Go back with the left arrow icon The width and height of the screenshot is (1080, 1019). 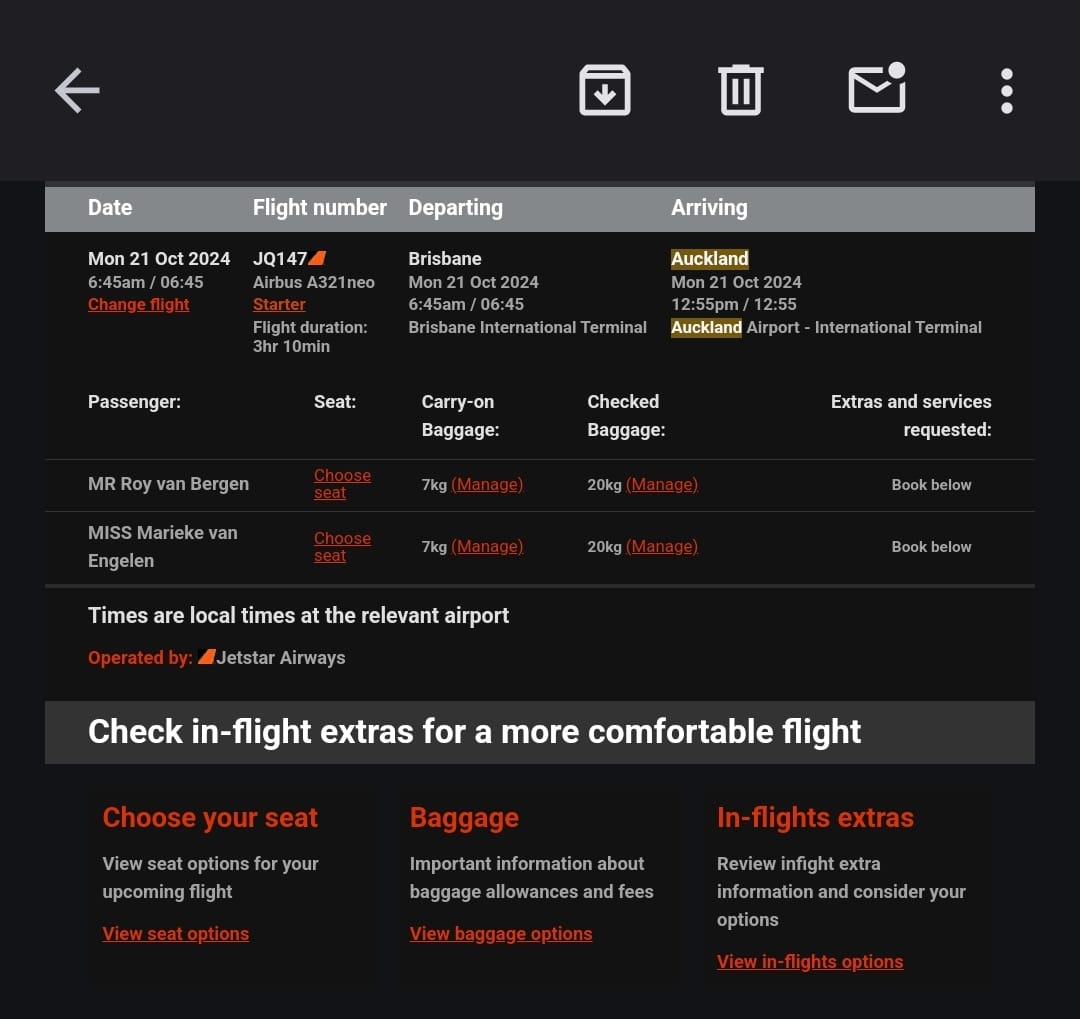click(x=77, y=90)
